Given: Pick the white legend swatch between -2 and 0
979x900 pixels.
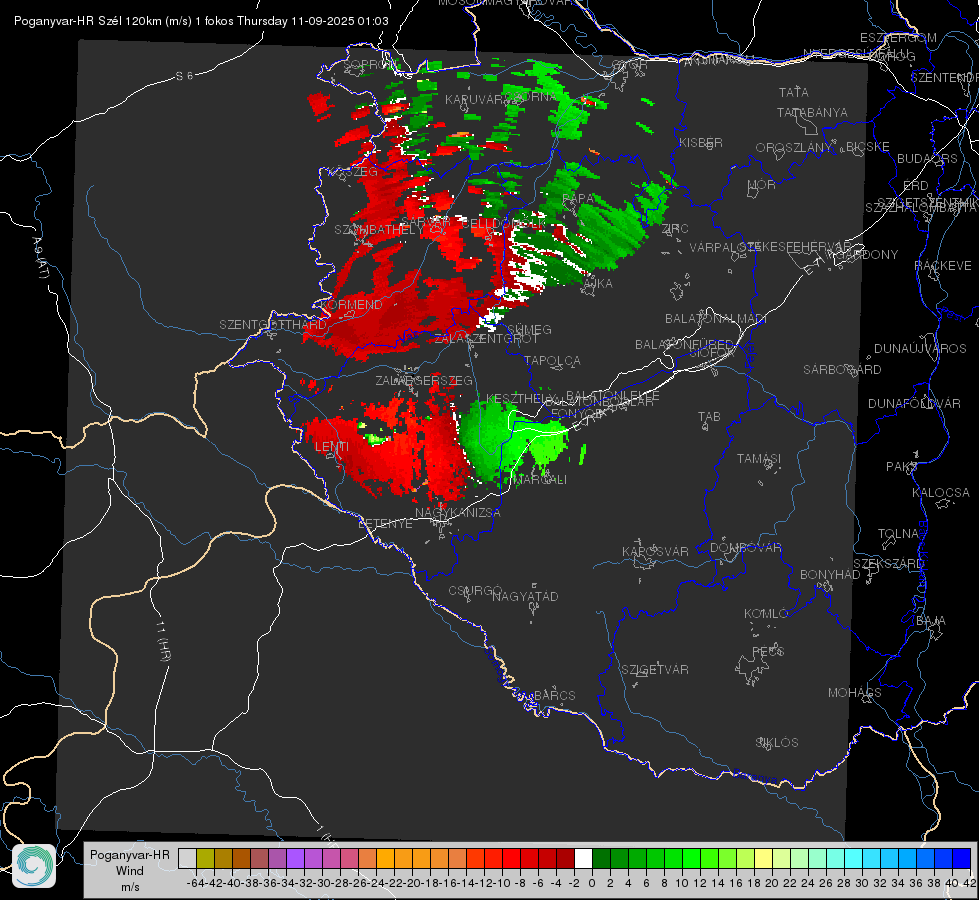Looking at the screenshot, I should pyautogui.click(x=583, y=858).
